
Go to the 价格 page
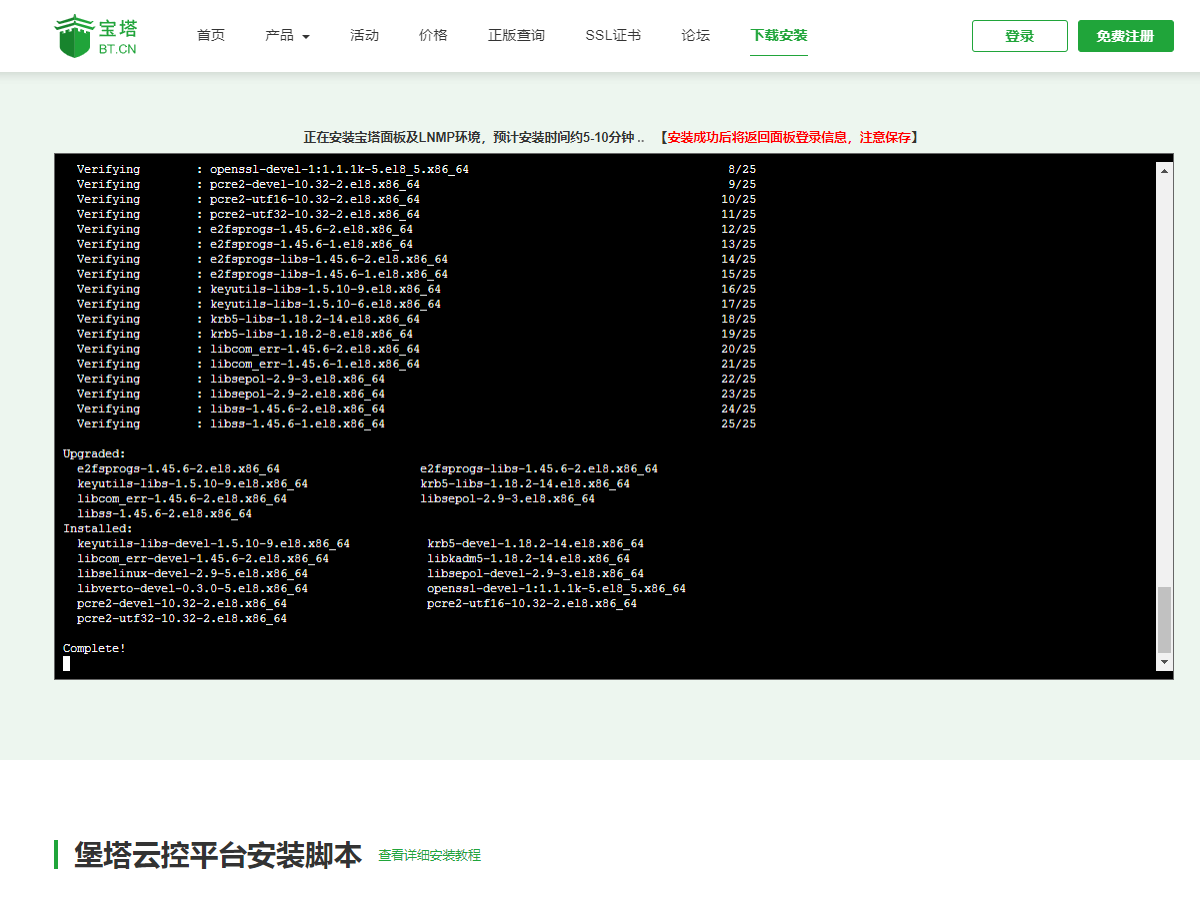pos(433,35)
